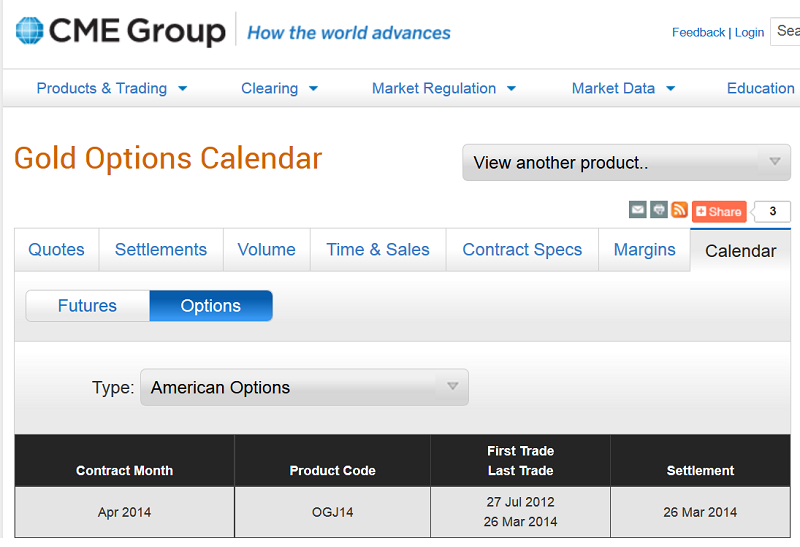800x547 pixels.
Task: Click the Feedback link
Action: [698, 32]
